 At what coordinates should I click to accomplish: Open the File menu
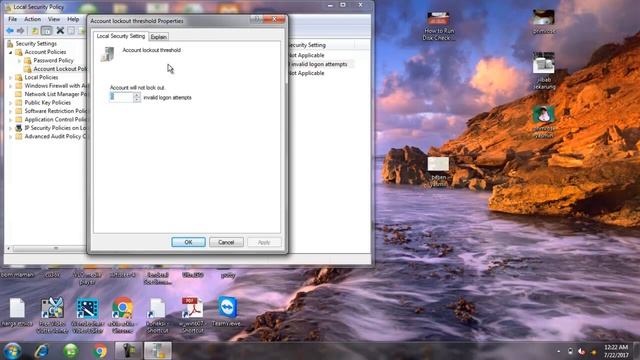tap(13, 19)
